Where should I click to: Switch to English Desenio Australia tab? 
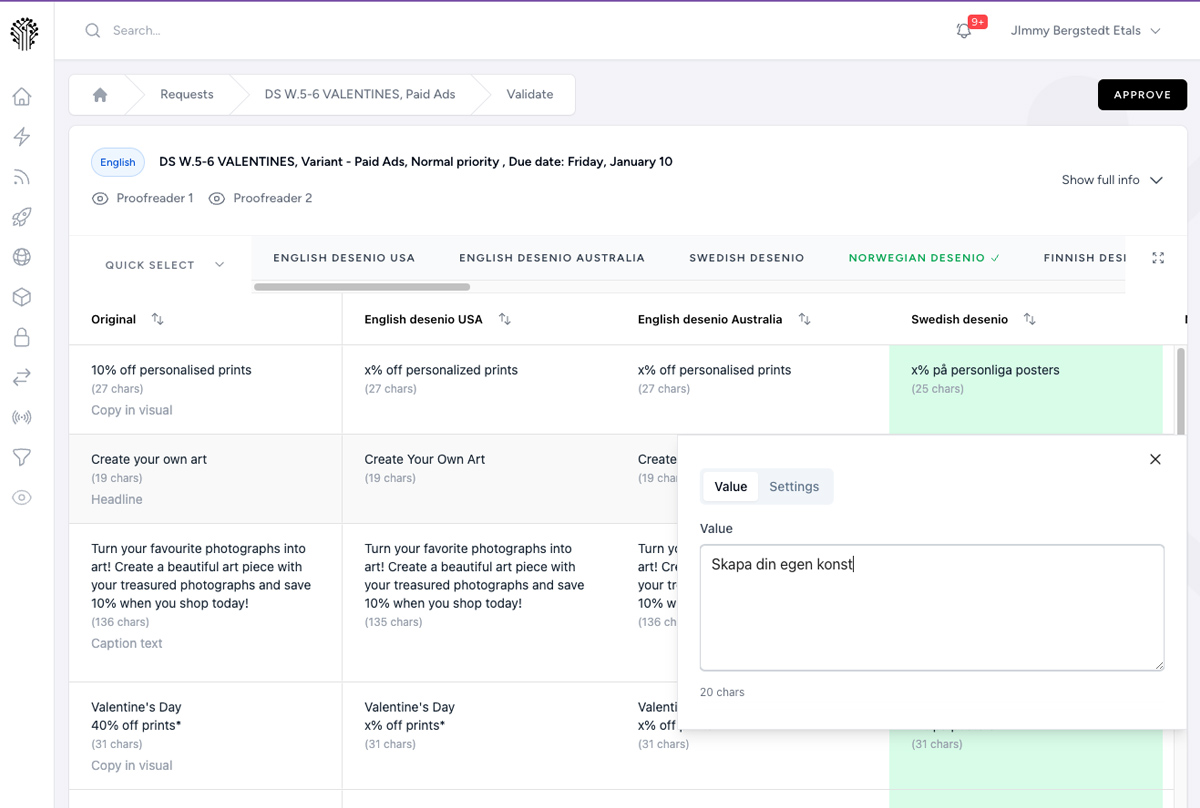pos(552,258)
